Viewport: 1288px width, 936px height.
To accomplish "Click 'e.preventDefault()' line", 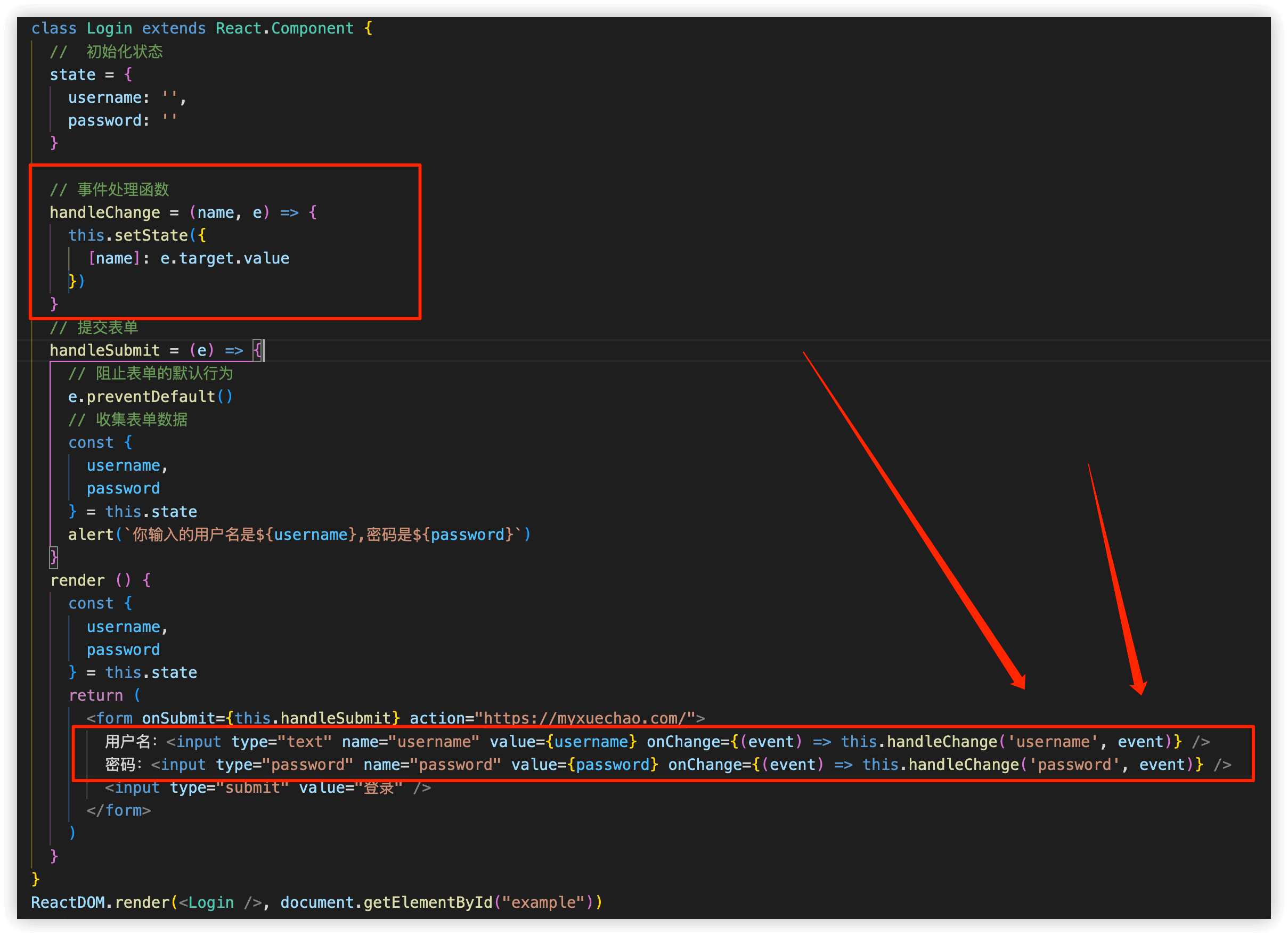I will point(151,396).
